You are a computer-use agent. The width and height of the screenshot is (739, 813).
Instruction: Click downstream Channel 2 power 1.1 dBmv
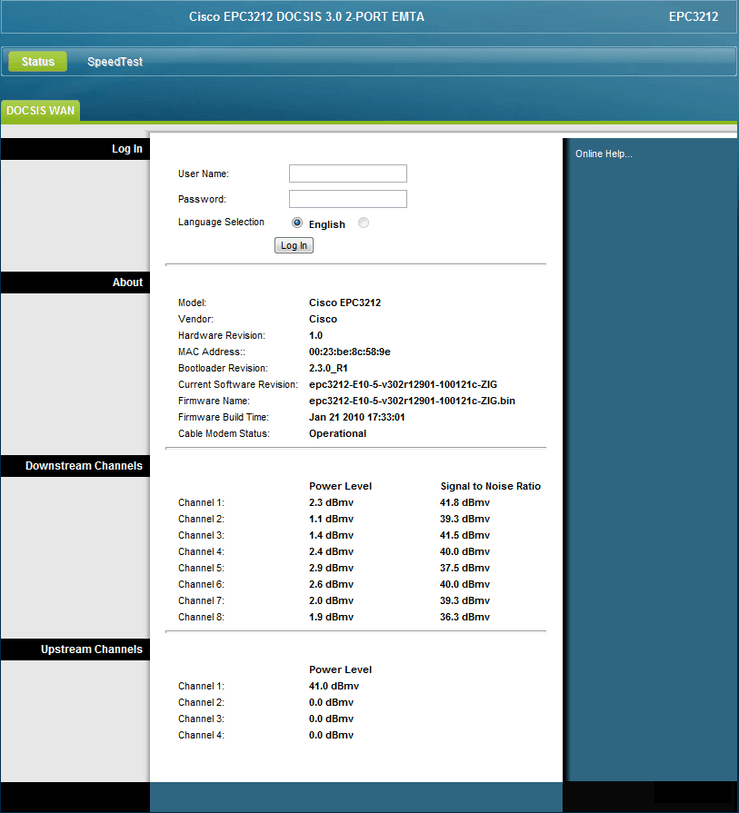pyautogui.click(x=331, y=519)
